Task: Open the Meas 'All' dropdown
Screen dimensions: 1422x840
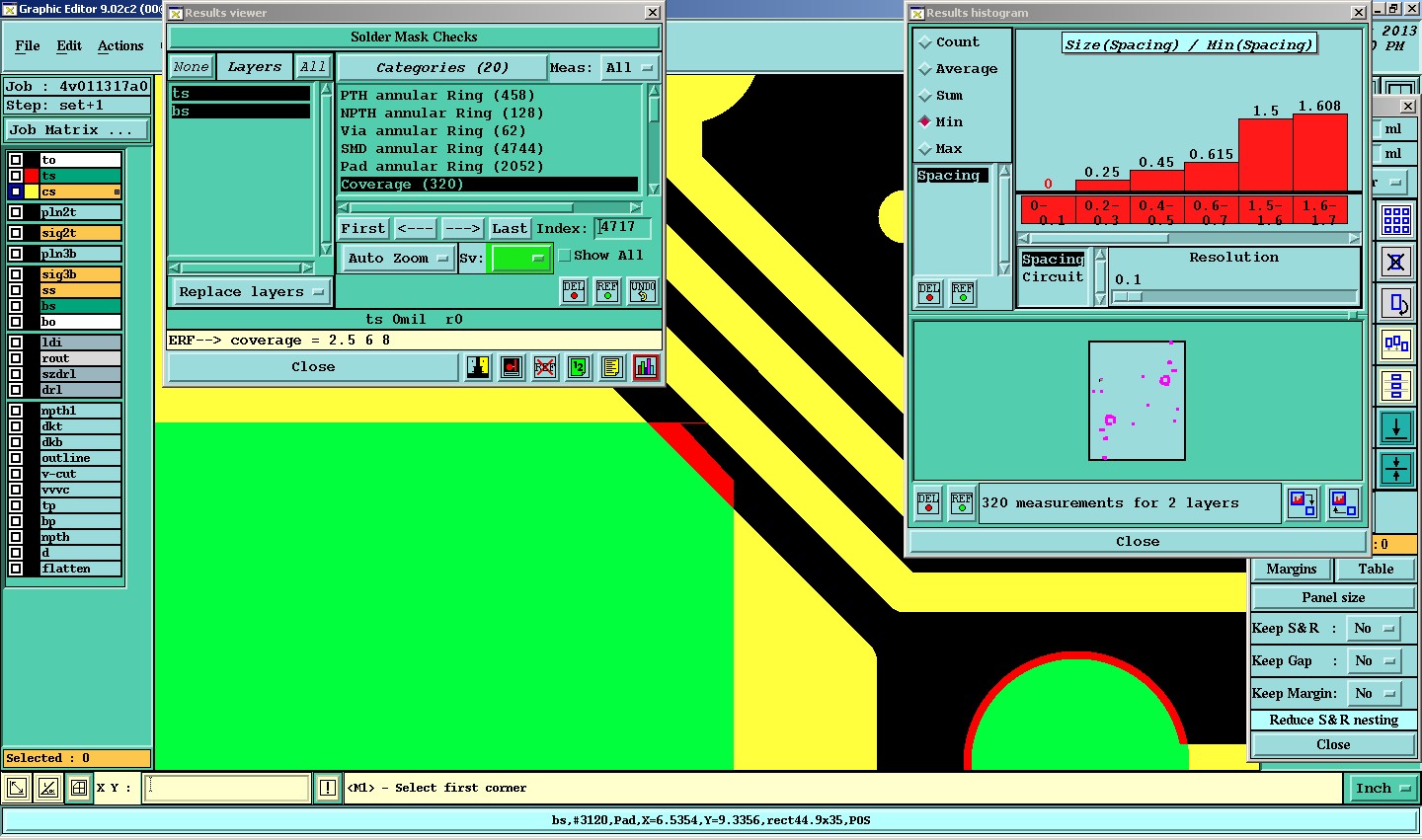Action: (629, 68)
